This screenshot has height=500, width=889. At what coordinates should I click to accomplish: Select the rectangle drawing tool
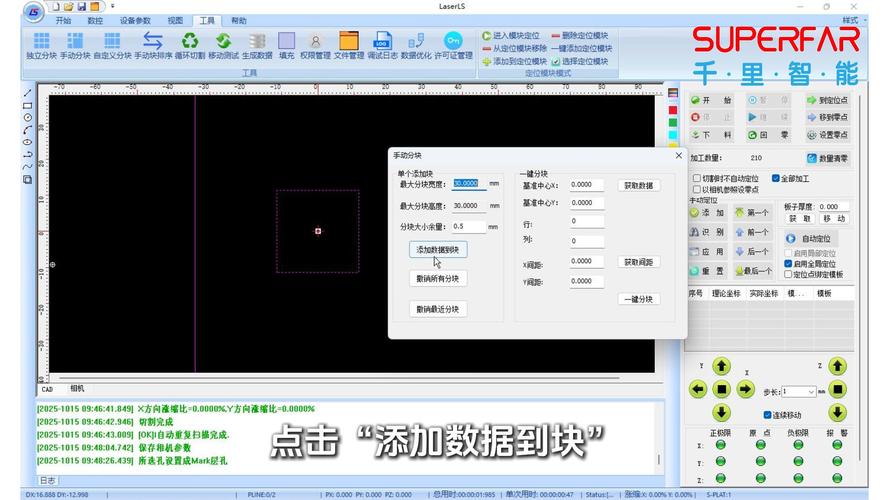(27, 105)
